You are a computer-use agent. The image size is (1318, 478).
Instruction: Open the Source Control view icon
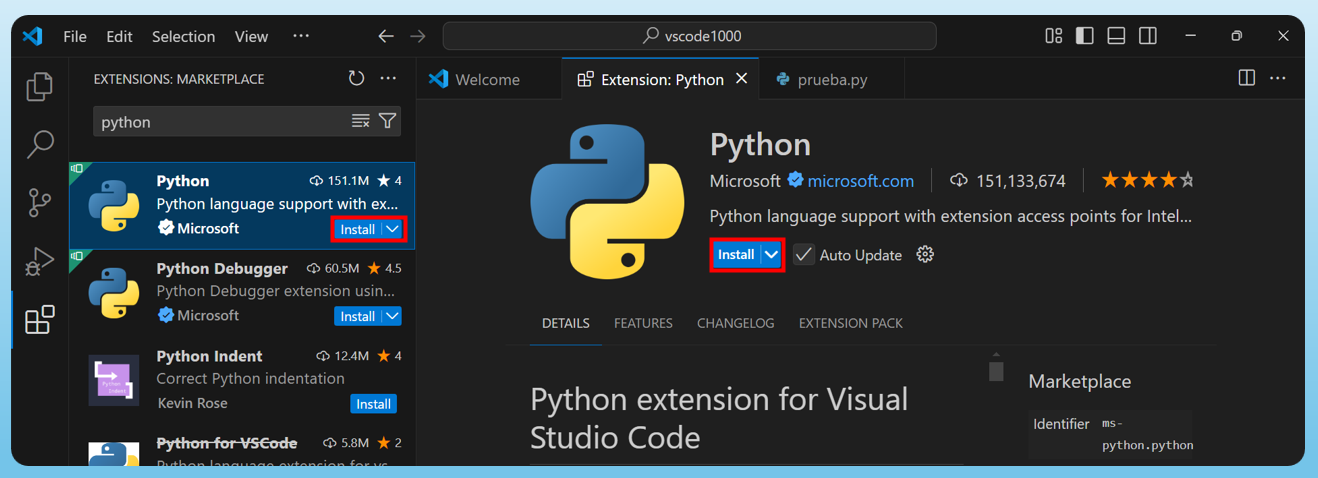tap(39, 203)
